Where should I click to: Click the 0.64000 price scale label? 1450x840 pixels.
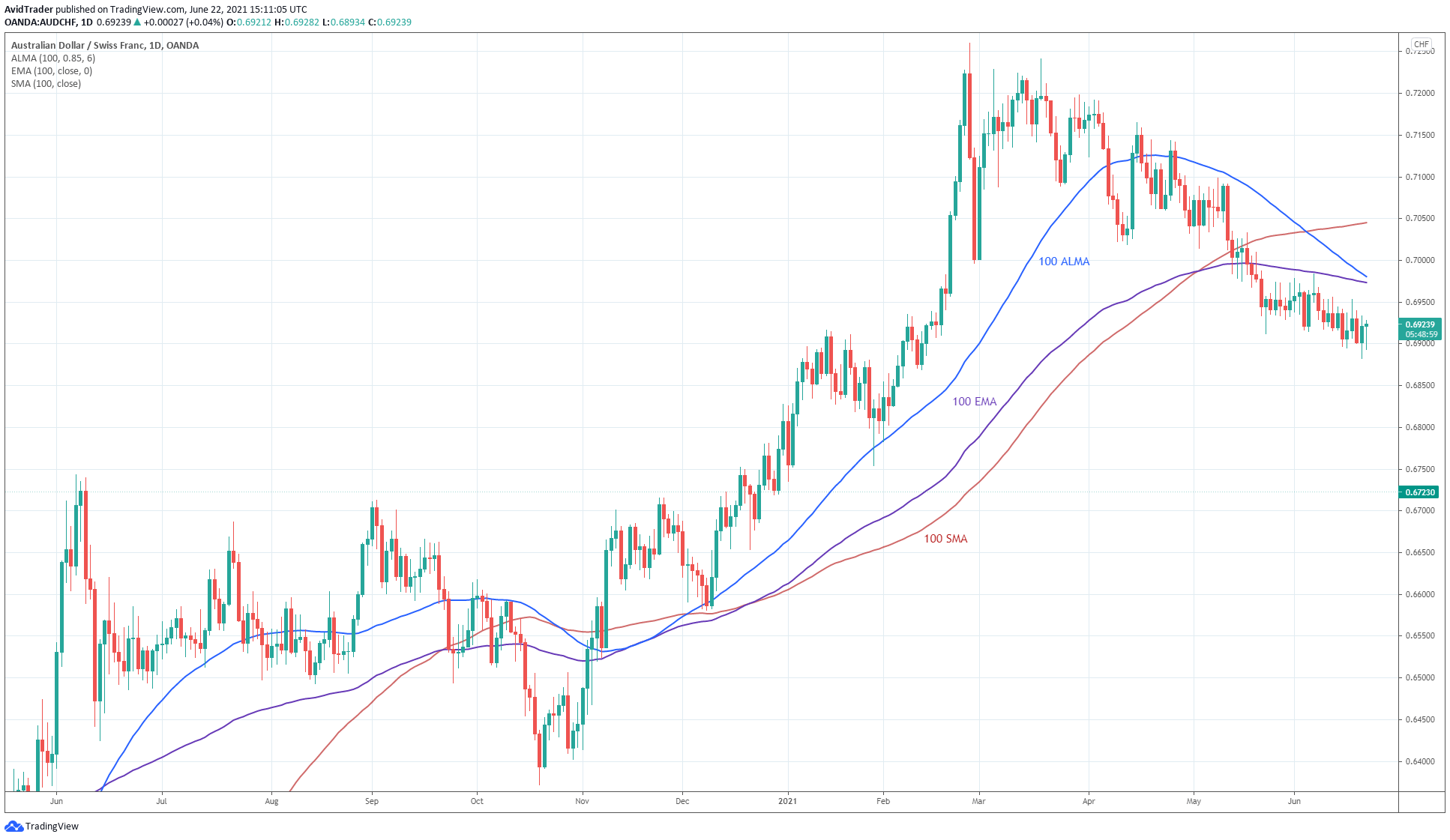click(x=1420, y=761)
